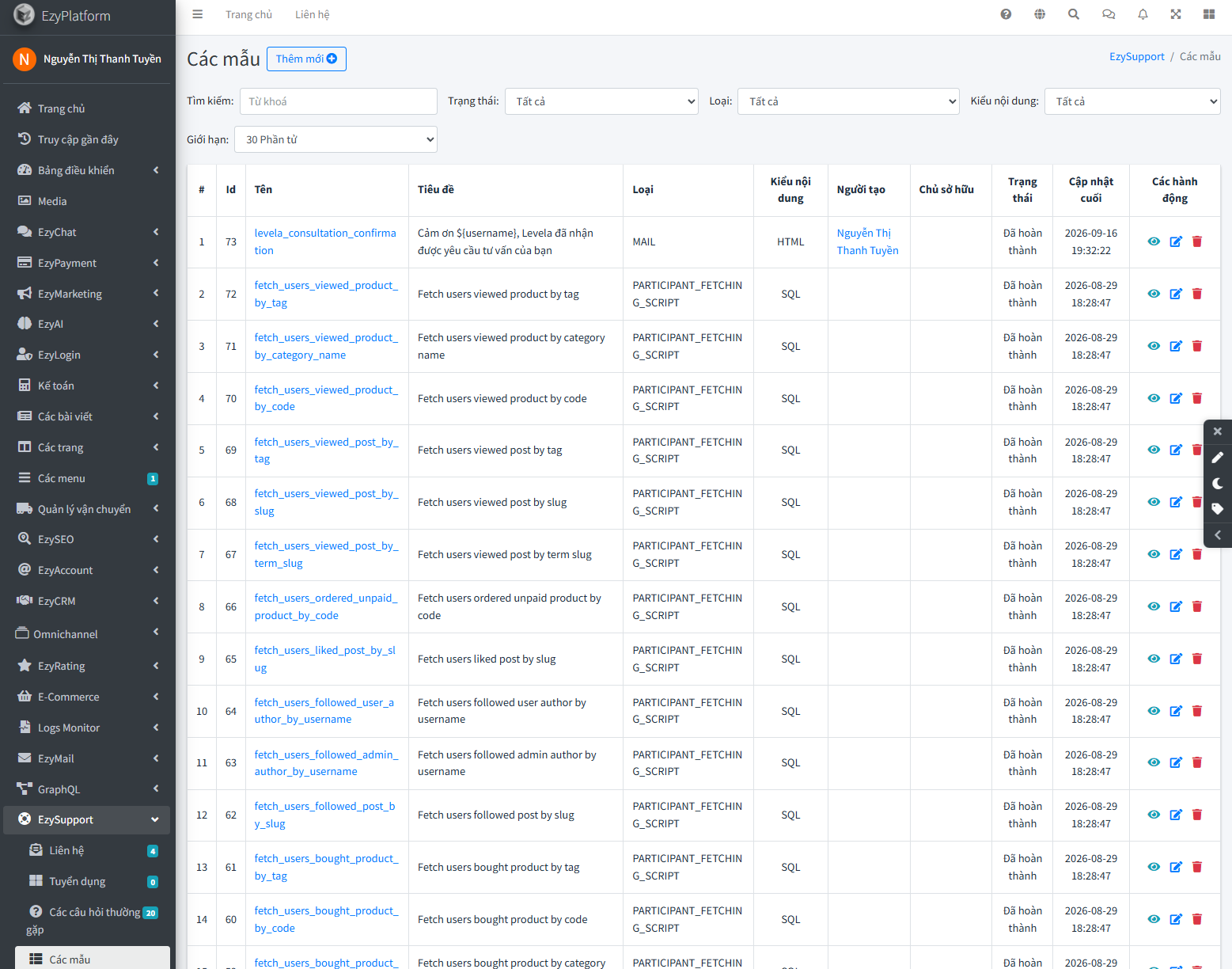
Task: Toggle fullscreen with the expand icon
Action: (1176, 14)
